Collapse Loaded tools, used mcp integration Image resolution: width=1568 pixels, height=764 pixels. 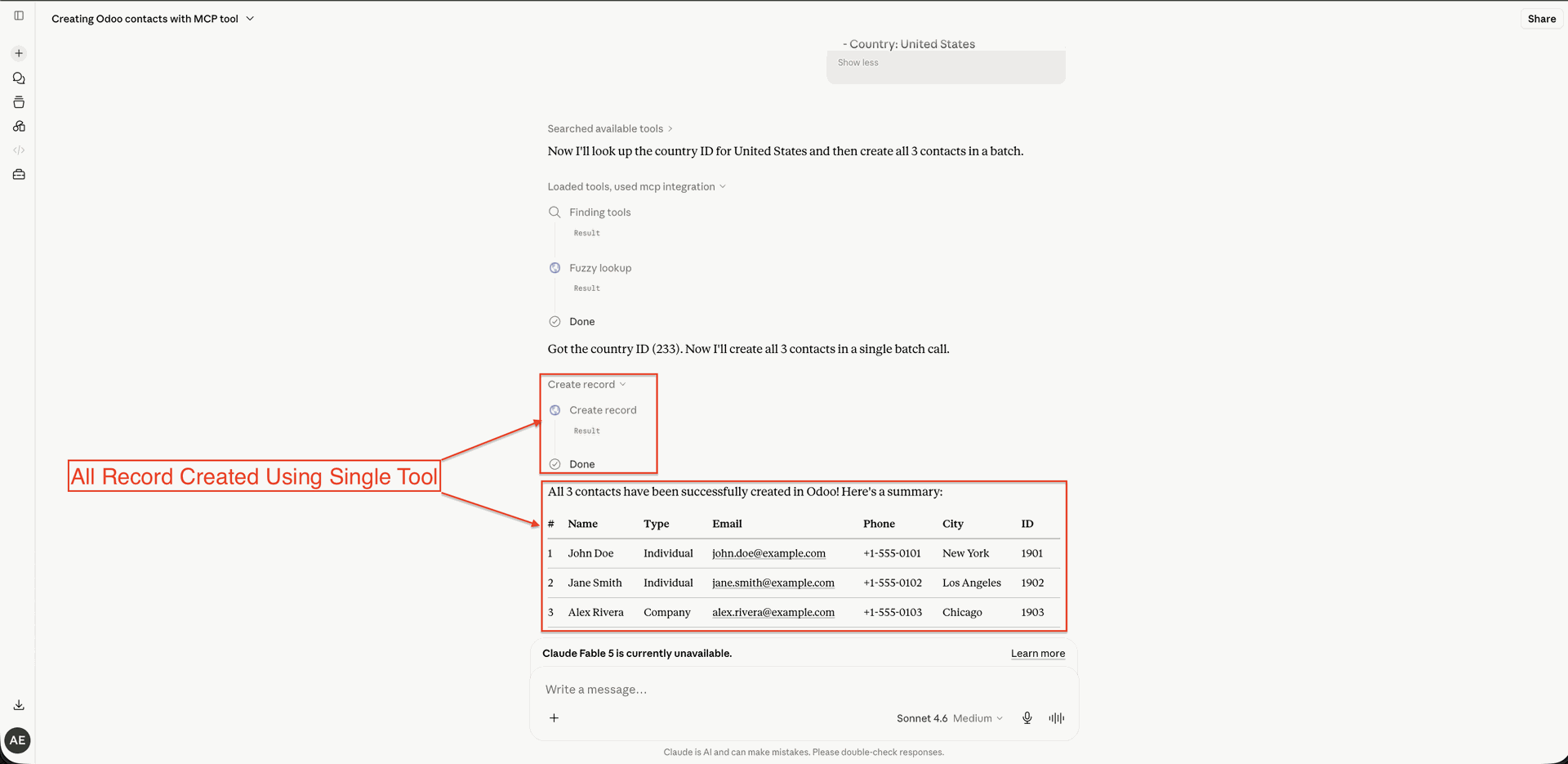pos(636,186)
